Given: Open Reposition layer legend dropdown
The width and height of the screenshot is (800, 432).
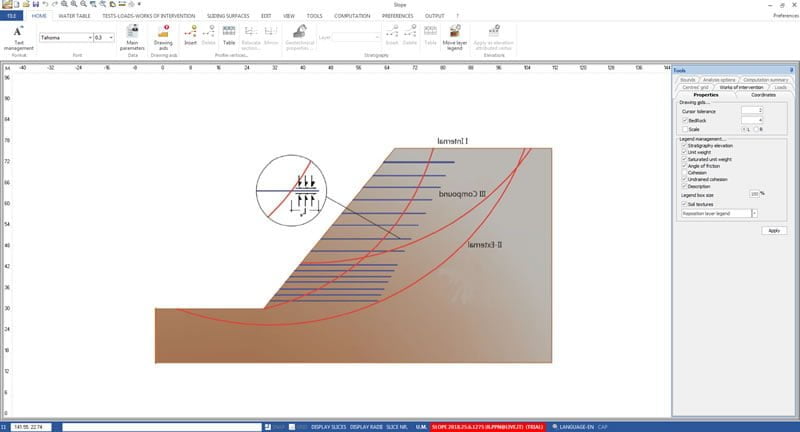Looking at the screenshot, I should 753,213.
